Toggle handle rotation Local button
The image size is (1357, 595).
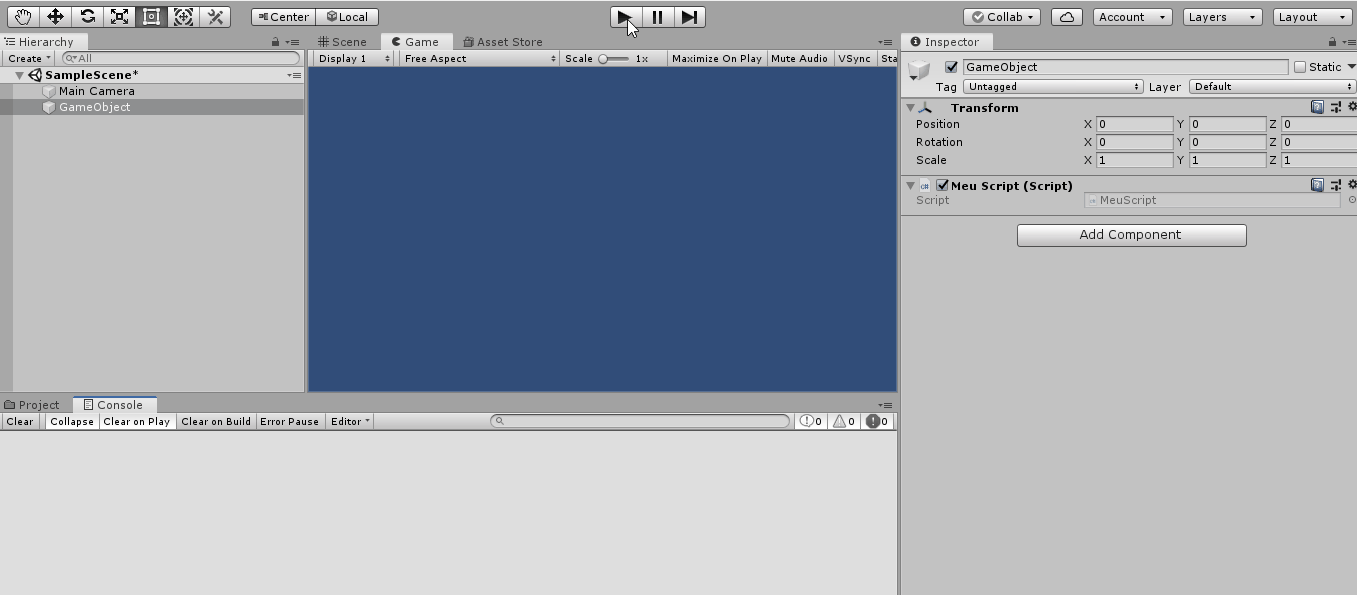tap(347, 17)
